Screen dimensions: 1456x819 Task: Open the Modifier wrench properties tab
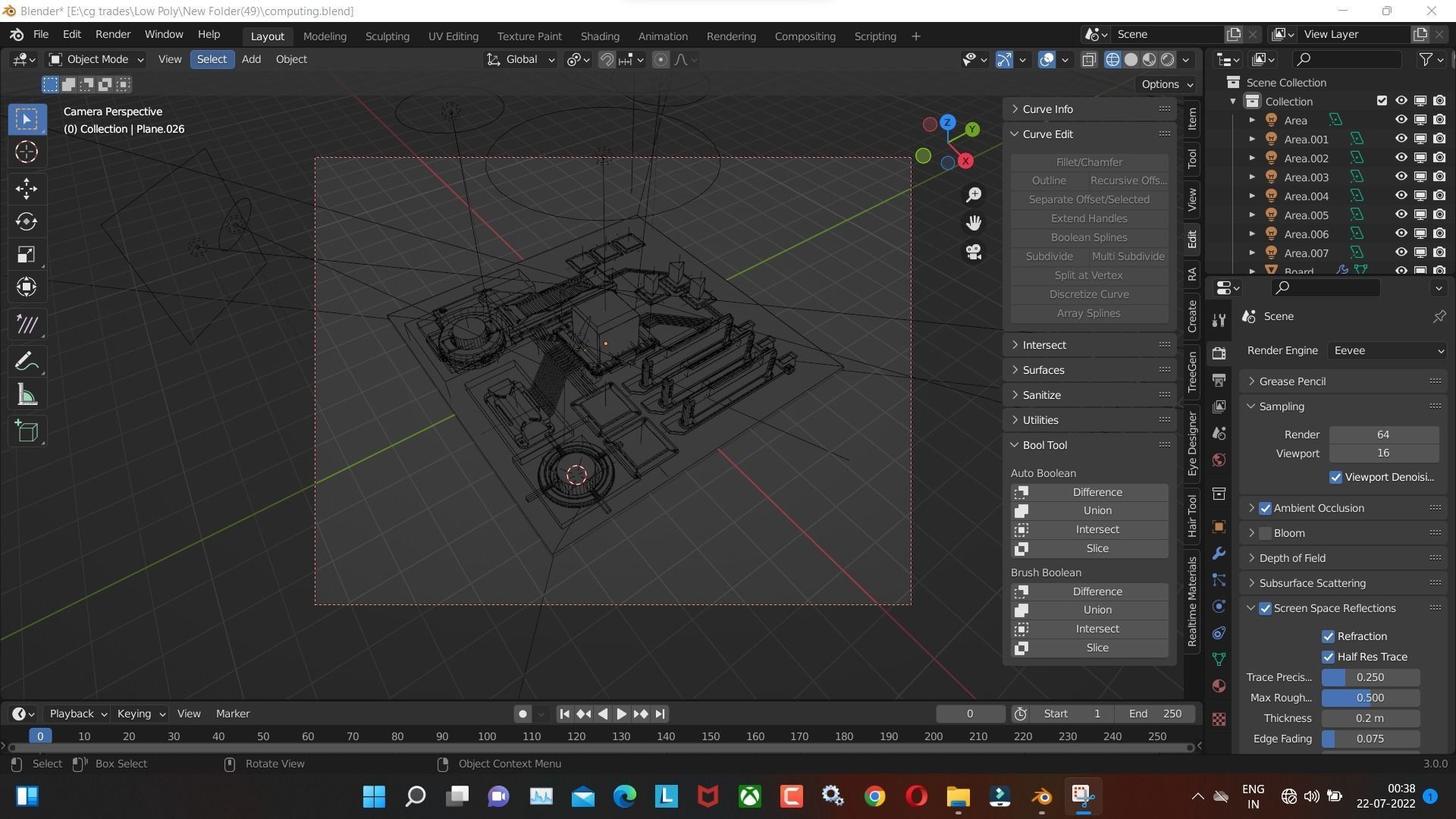coord(1219,554)
